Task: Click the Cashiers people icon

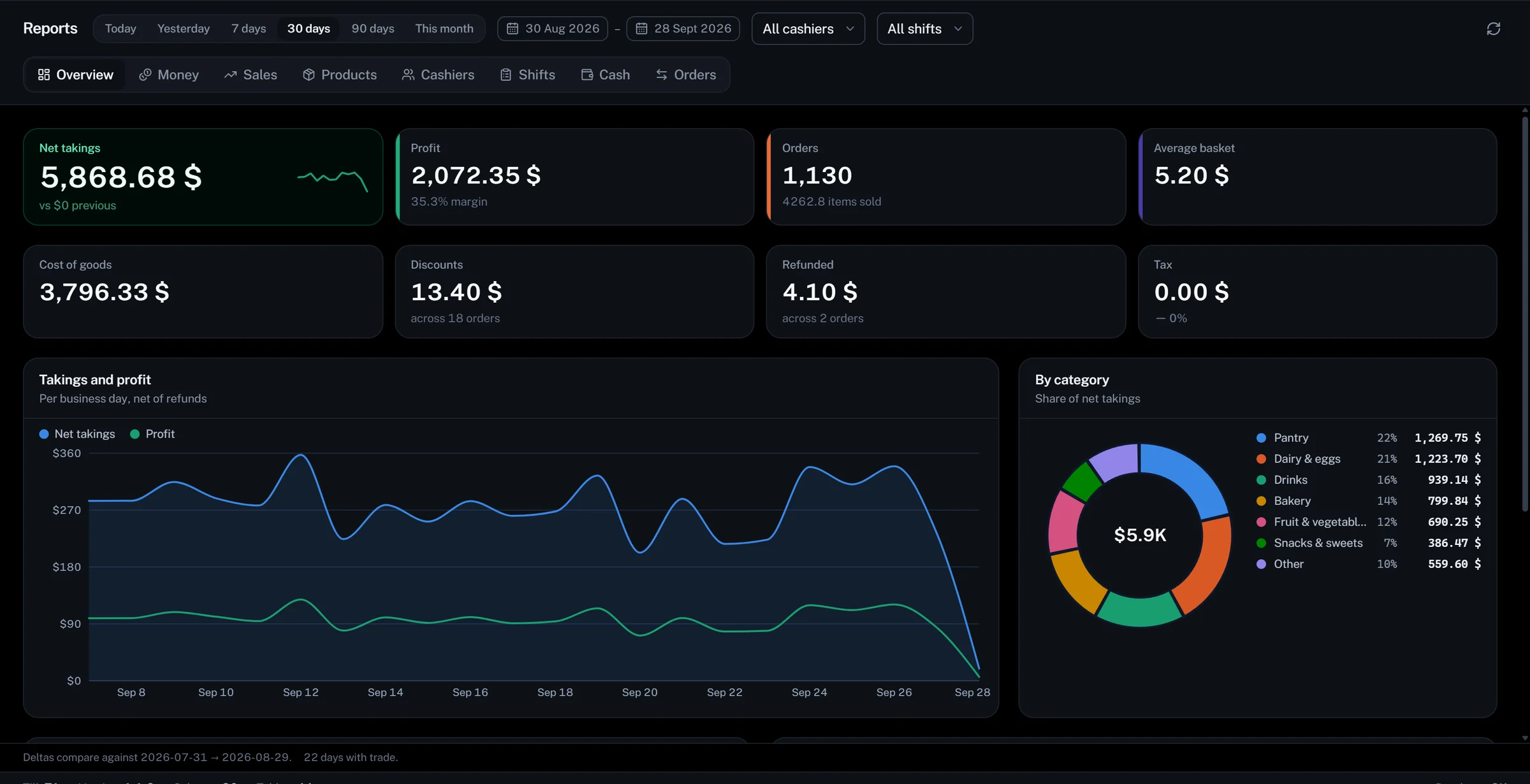Action: click(408, 75)
